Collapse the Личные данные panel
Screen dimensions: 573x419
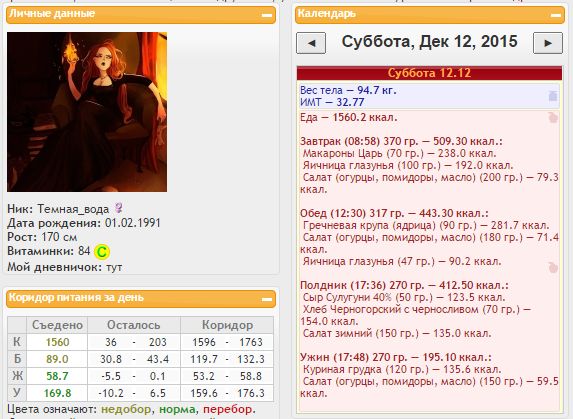pyautogui.click(x=267, y=15)
